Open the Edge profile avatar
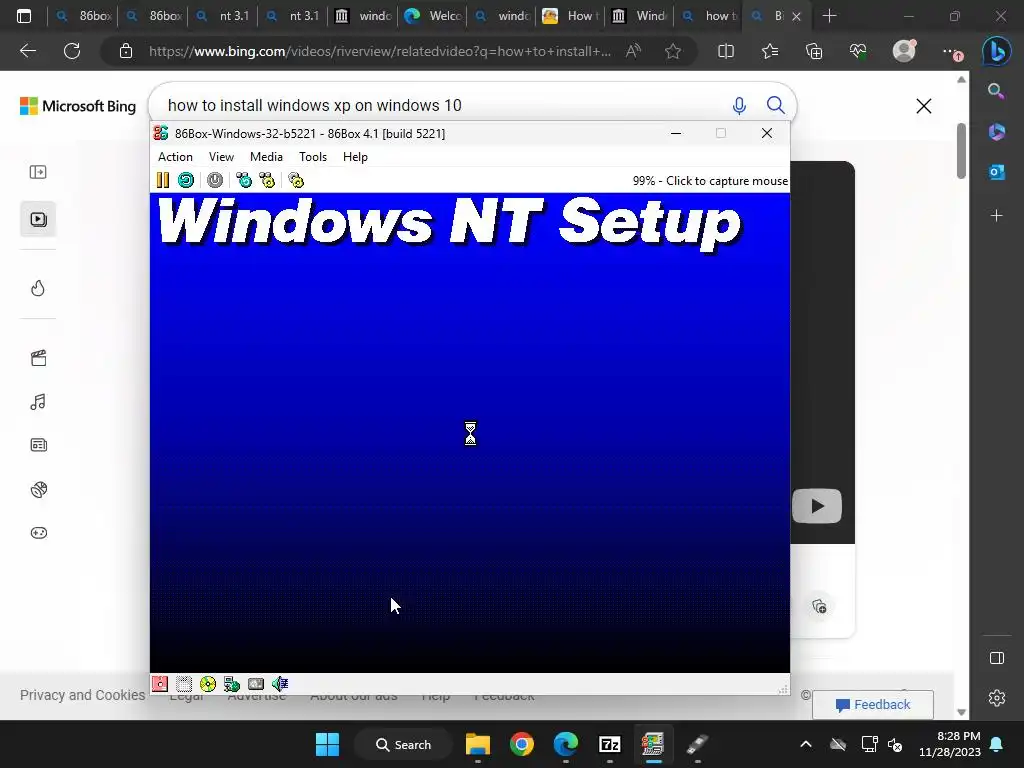This screenshot has width=1024, height=768. (x=904, y=51)
